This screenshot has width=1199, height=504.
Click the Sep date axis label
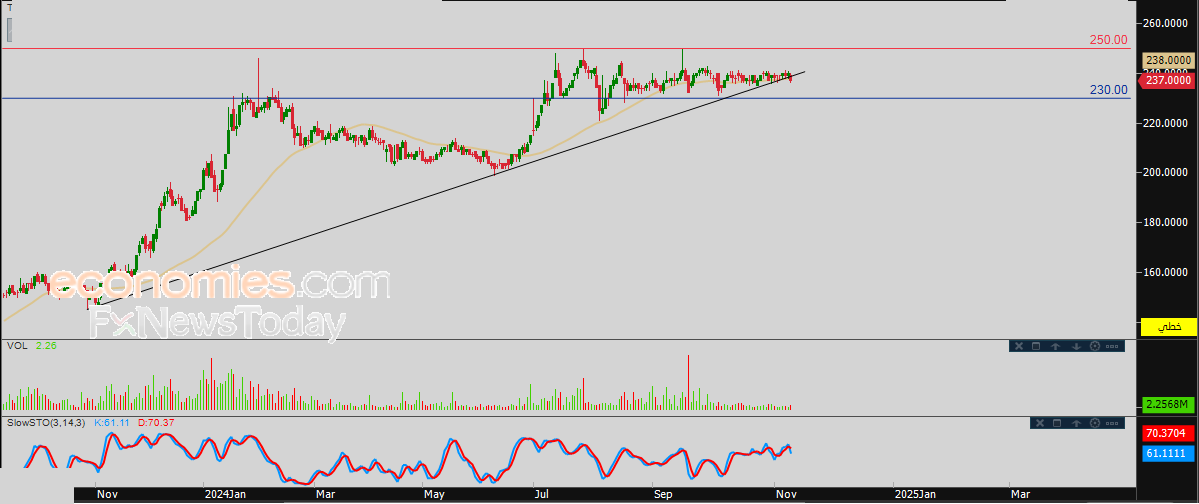coord(663,494)
